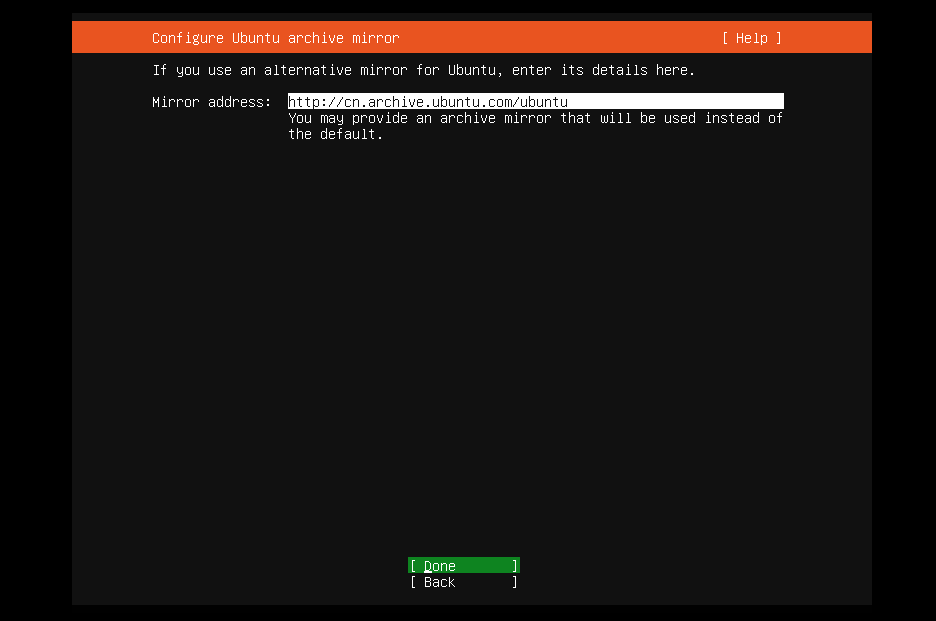
Task: Click the words "the default." in hint text
Action: (x=335, y=134)
